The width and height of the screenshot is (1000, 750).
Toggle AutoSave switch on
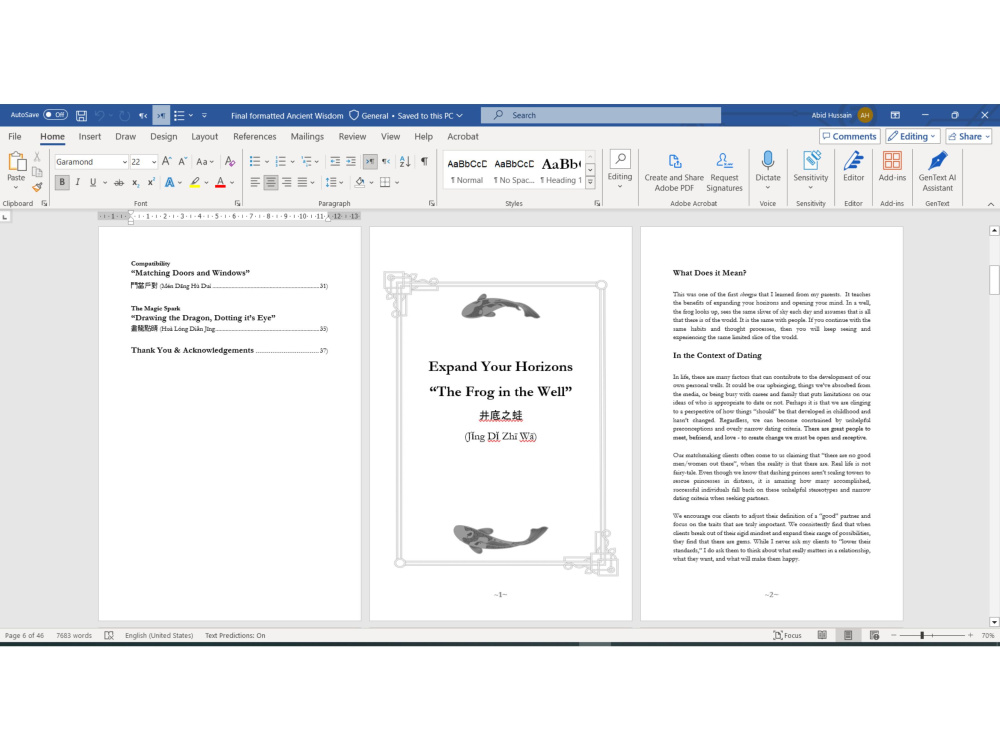pyautogui.click(x=55, y=115)
